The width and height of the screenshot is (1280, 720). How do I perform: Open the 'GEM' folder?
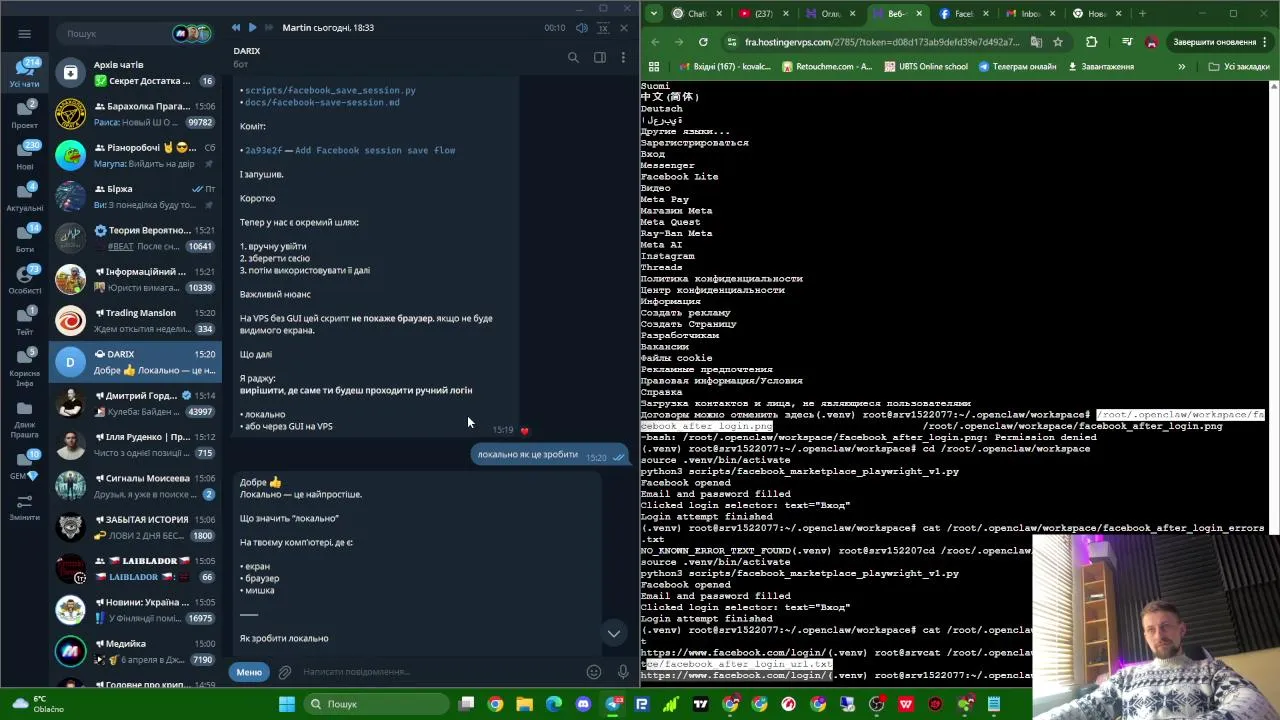(x=24, y=464)
